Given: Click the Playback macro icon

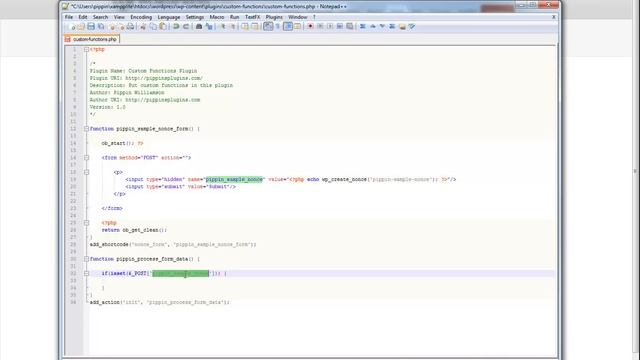Looking at the screenshot, I should click(330, 27).
